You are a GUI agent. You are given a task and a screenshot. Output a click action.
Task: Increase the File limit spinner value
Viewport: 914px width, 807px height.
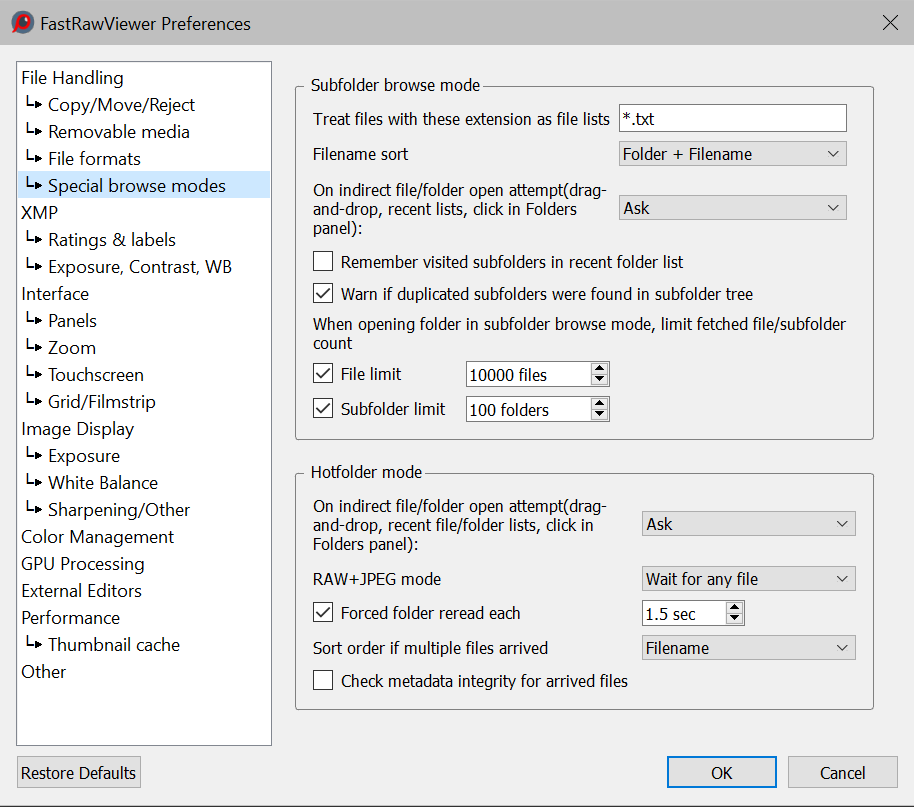pos(599,369)
